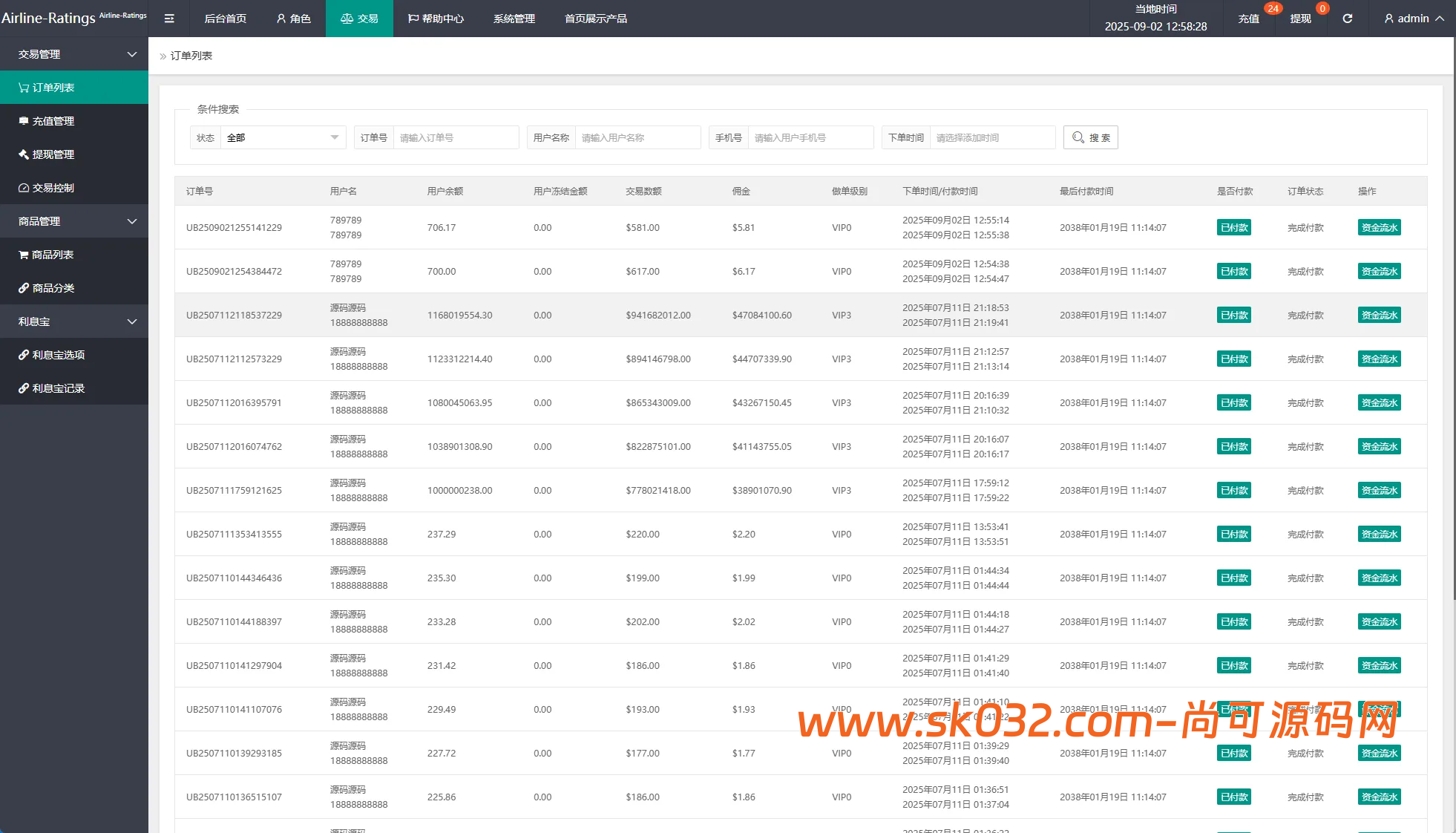Expand the admin user menu
The image size is (1456, 833).
pos(1414,19)
